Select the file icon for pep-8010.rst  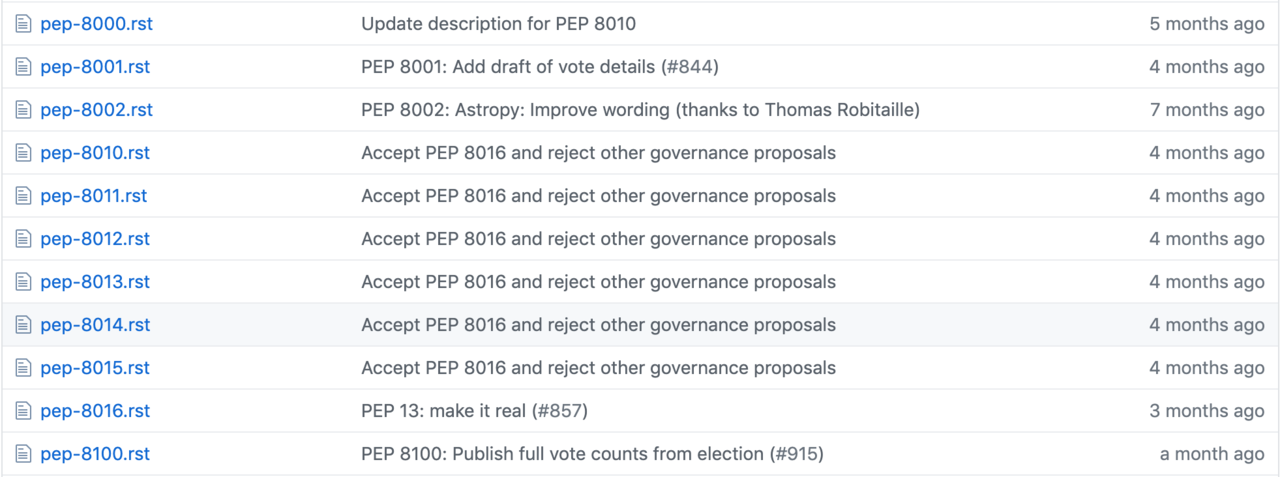pyautogui.click(x=24, y=153)
